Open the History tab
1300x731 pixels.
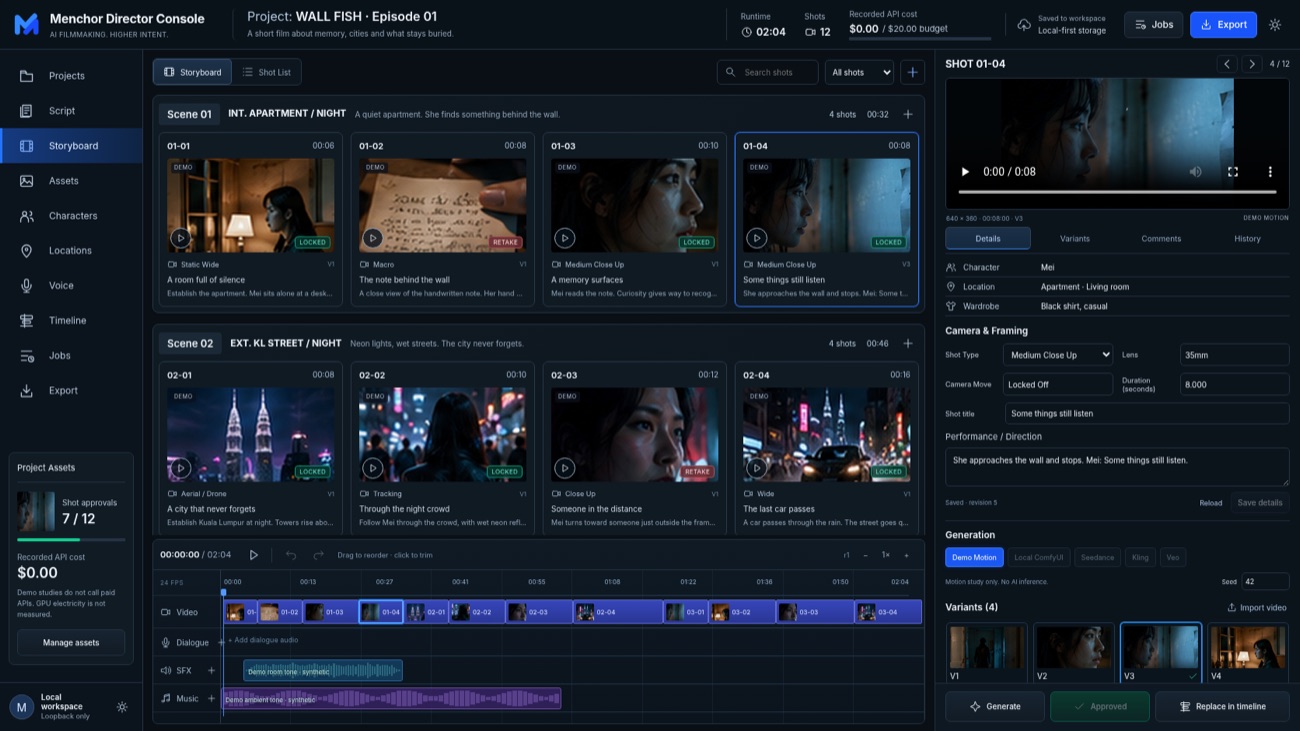tap(1247, 238)
